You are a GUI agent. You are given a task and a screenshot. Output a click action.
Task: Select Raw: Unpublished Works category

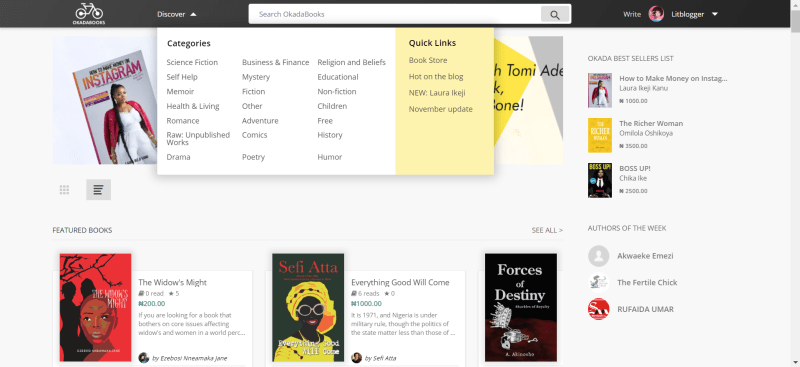pyautogui.click(x=198, y=139)
